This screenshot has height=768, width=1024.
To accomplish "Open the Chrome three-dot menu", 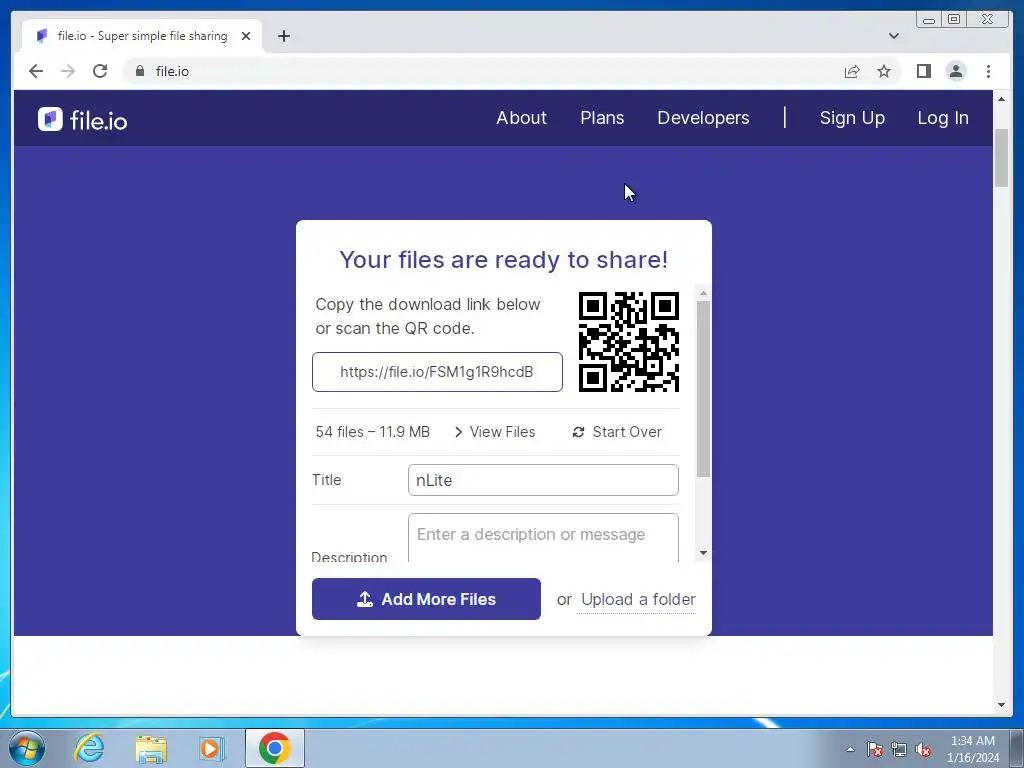I will pyautogui.click(x=988, y=71).
